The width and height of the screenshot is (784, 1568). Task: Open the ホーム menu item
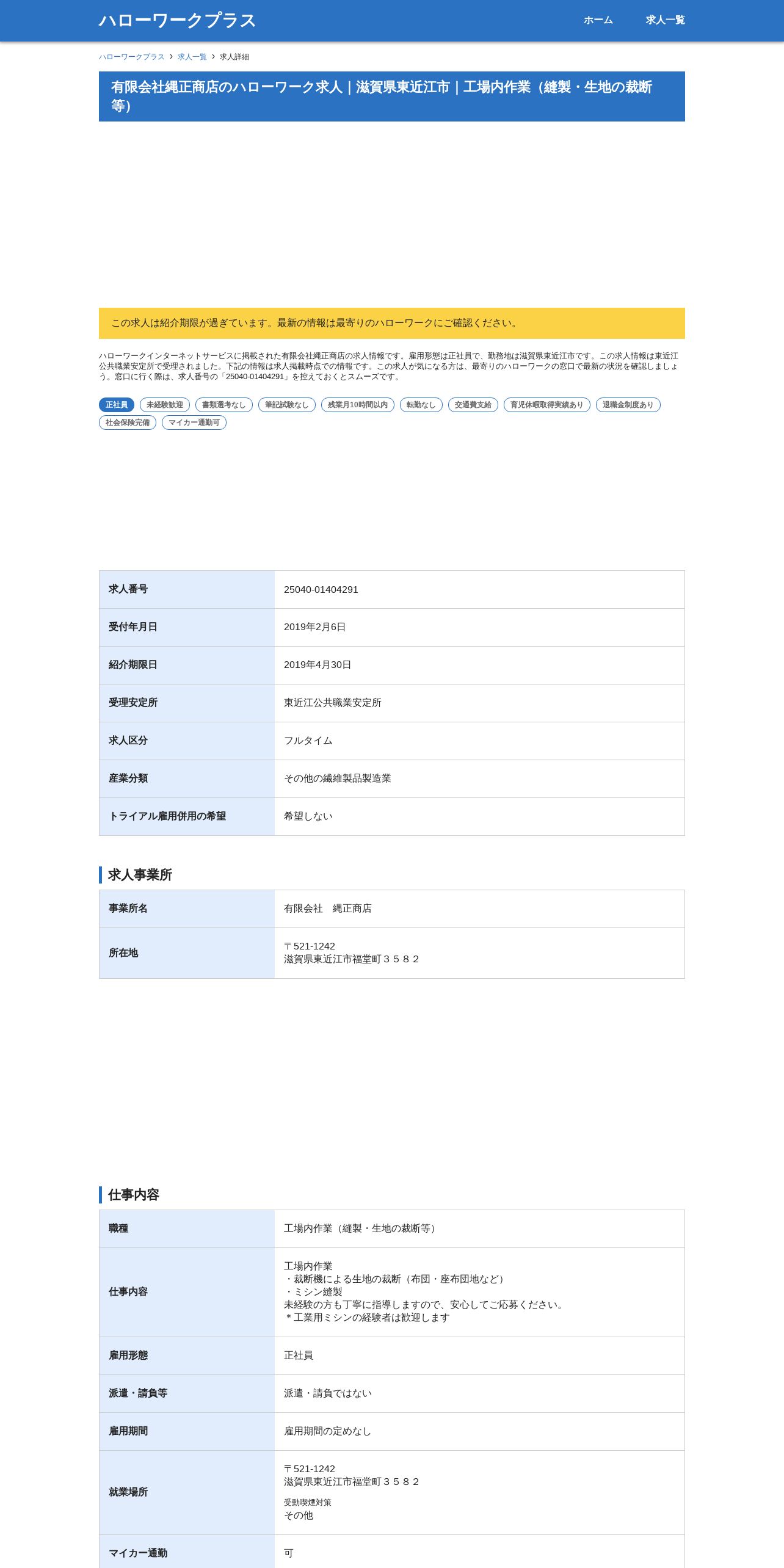598,20
